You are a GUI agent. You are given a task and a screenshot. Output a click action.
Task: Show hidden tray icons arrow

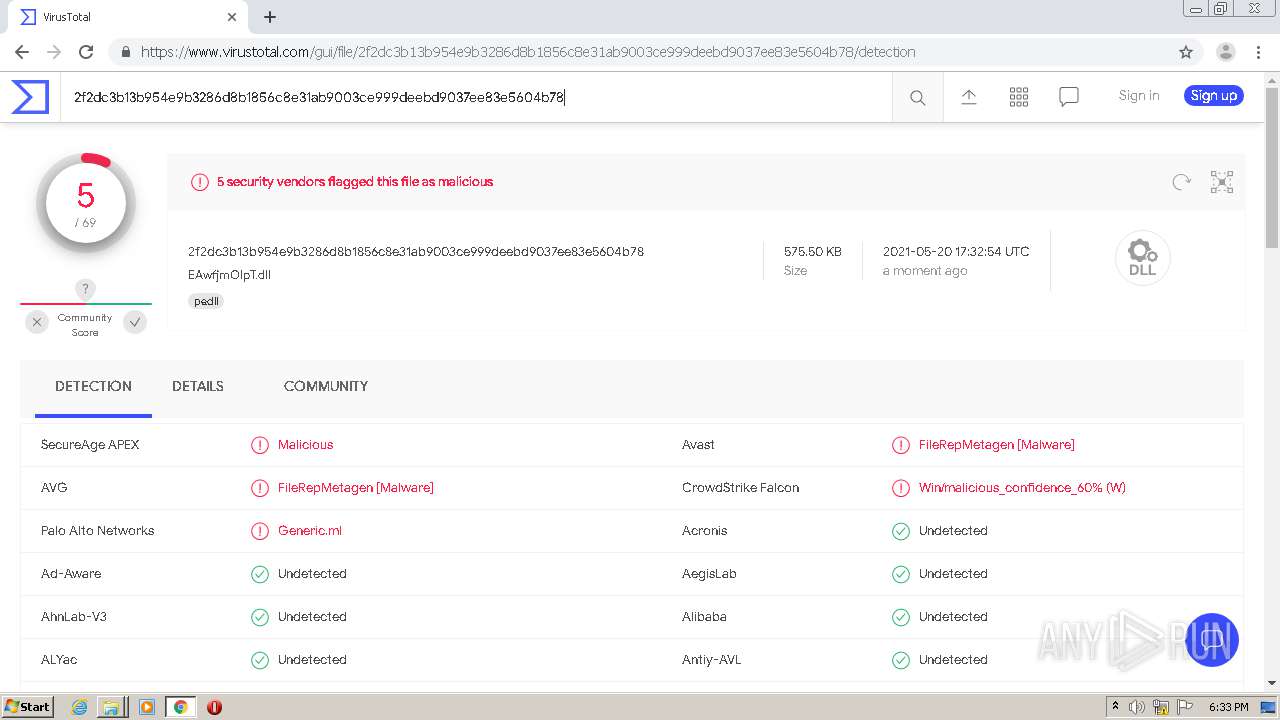click(1115, 707)
